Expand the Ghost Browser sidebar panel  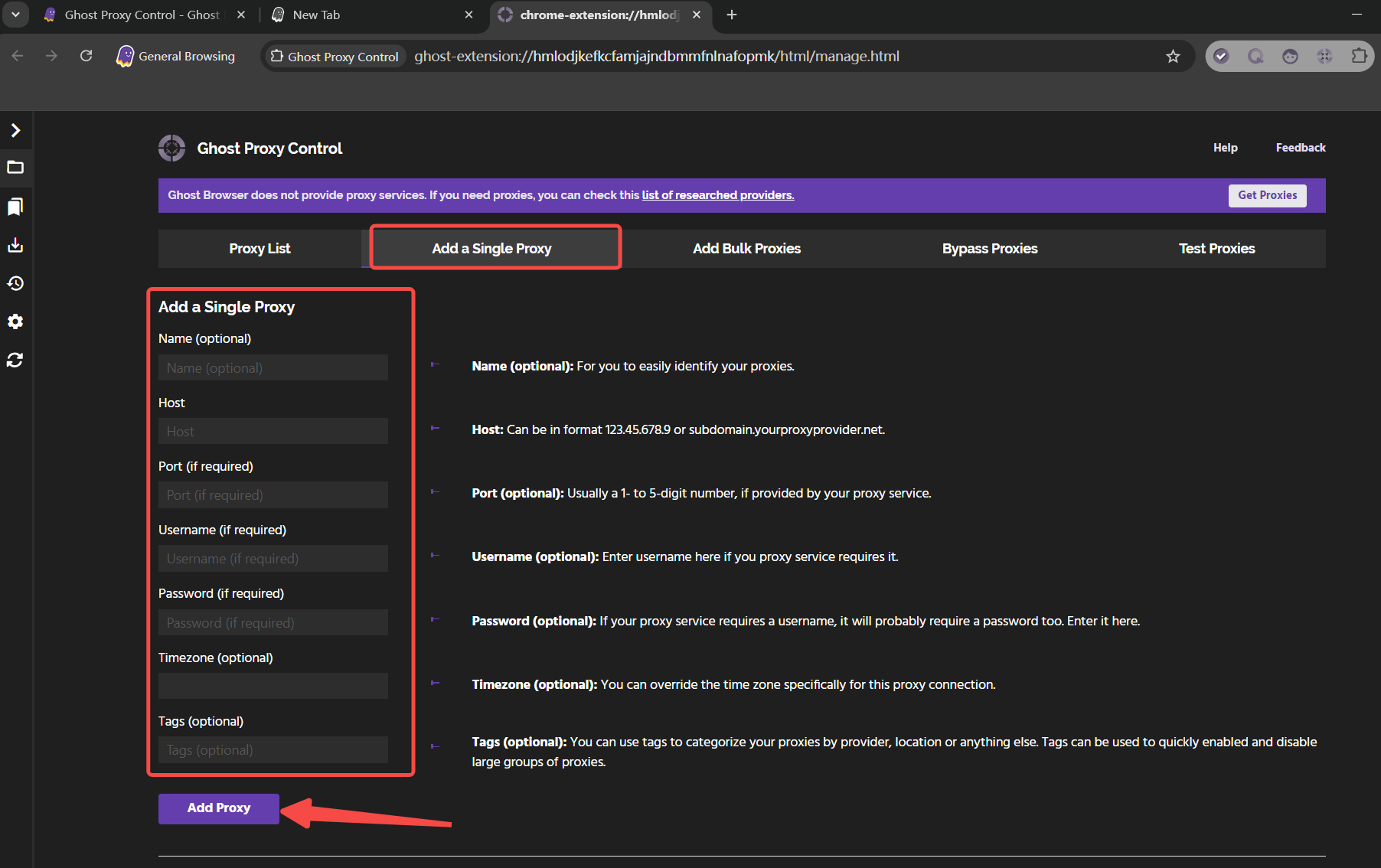[15, 130]
